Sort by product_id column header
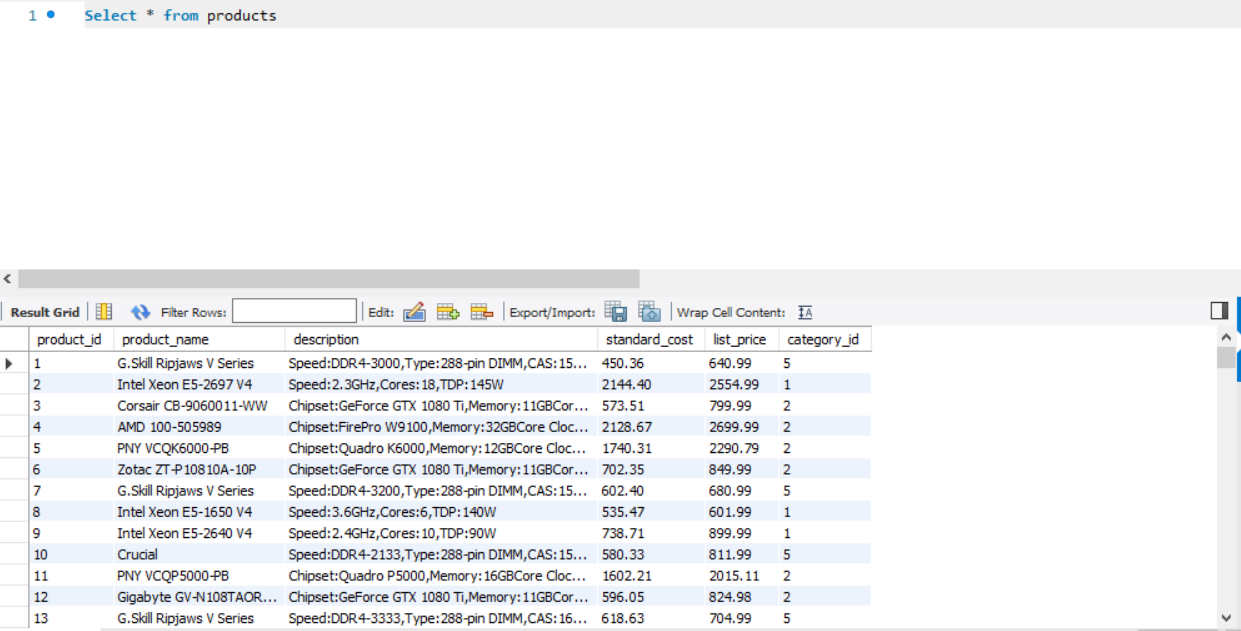Image resolution: width=1241 pixels, height=631 pixels. point(72,340)
